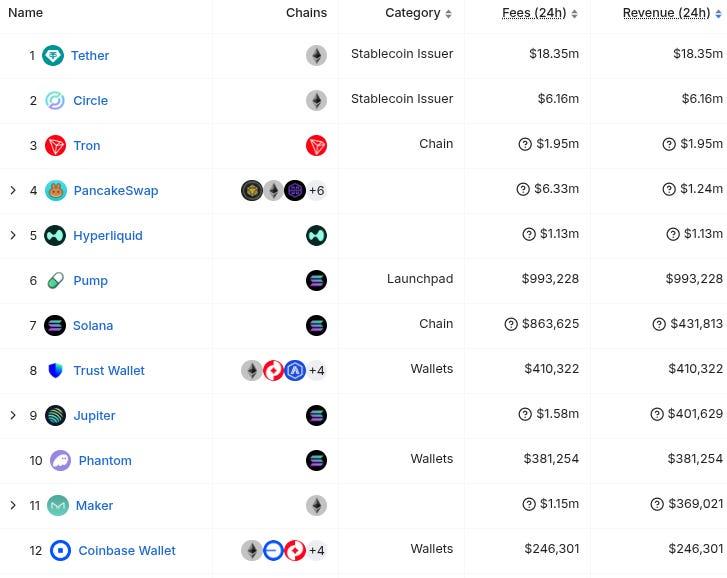Screen dimensions: 727x578
Task: Click the Coinbase Wallet logo icon
Action: 60,551
